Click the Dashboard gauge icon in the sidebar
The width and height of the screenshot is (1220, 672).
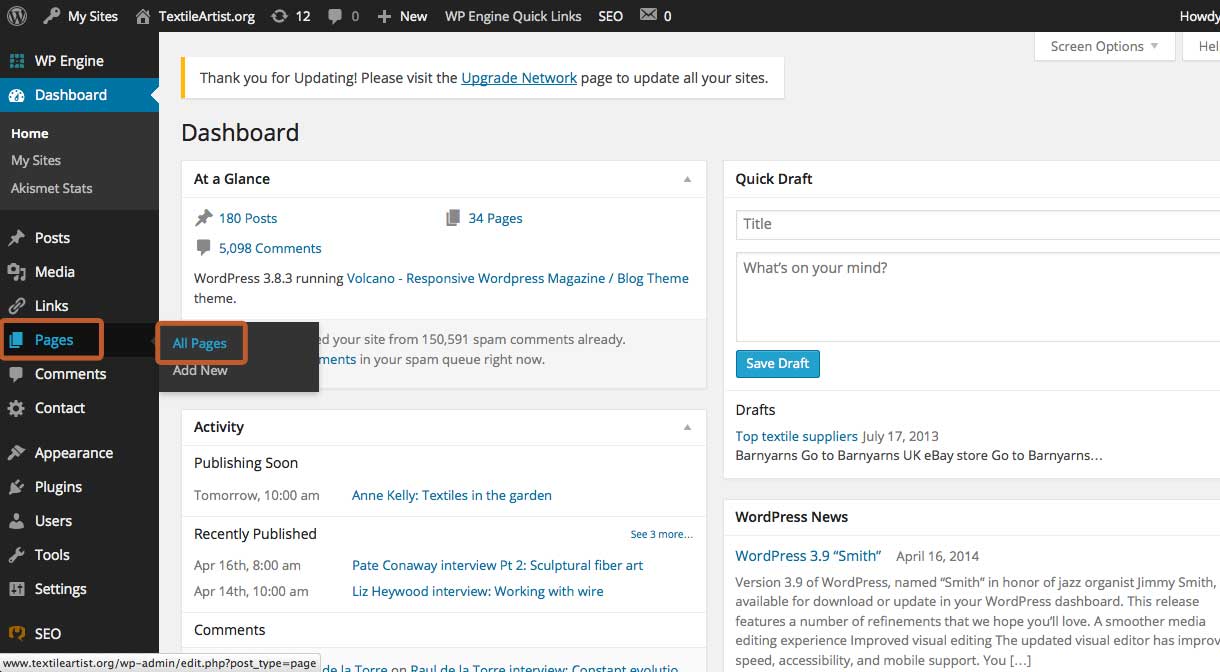click(x=16, y=95)
